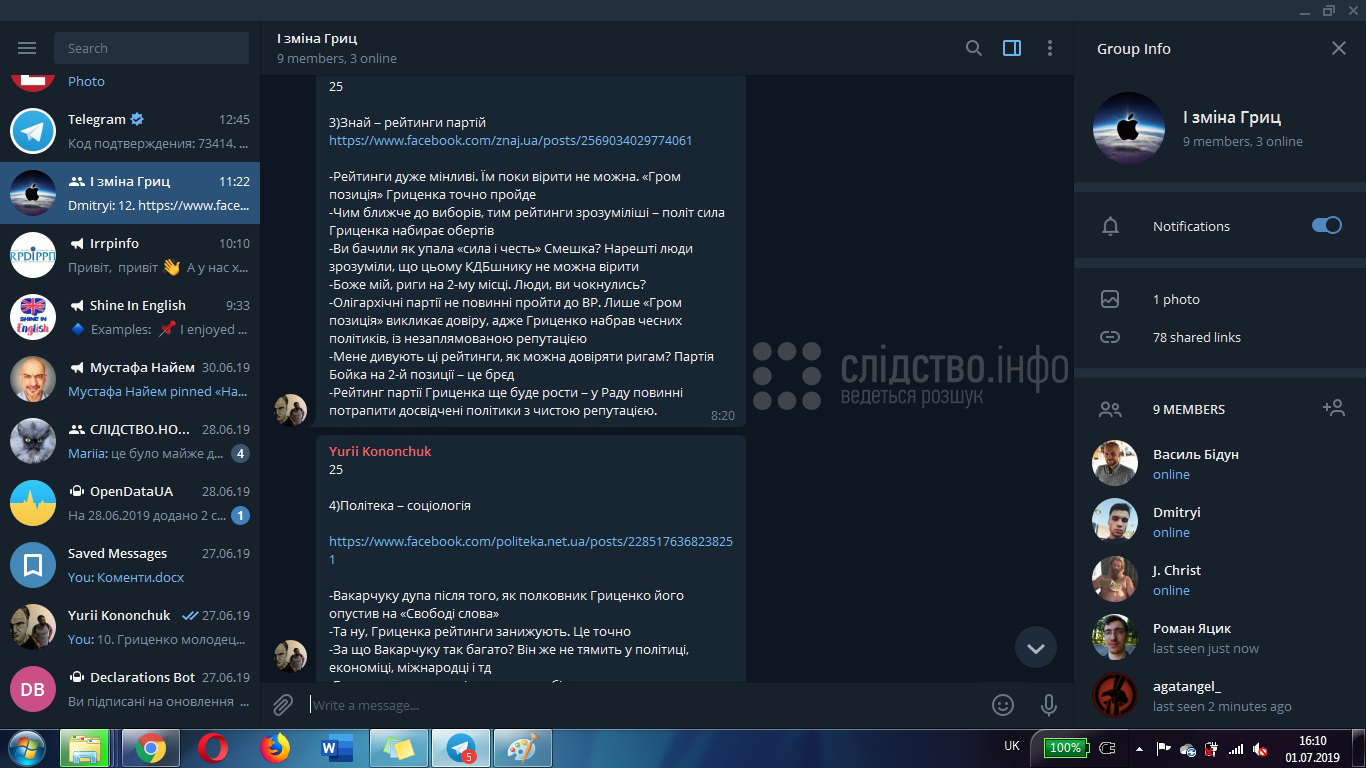Screen dimensions: 1366x768
Task: Click the Notifications bell icon
Action: click(x=1110, y=226)
